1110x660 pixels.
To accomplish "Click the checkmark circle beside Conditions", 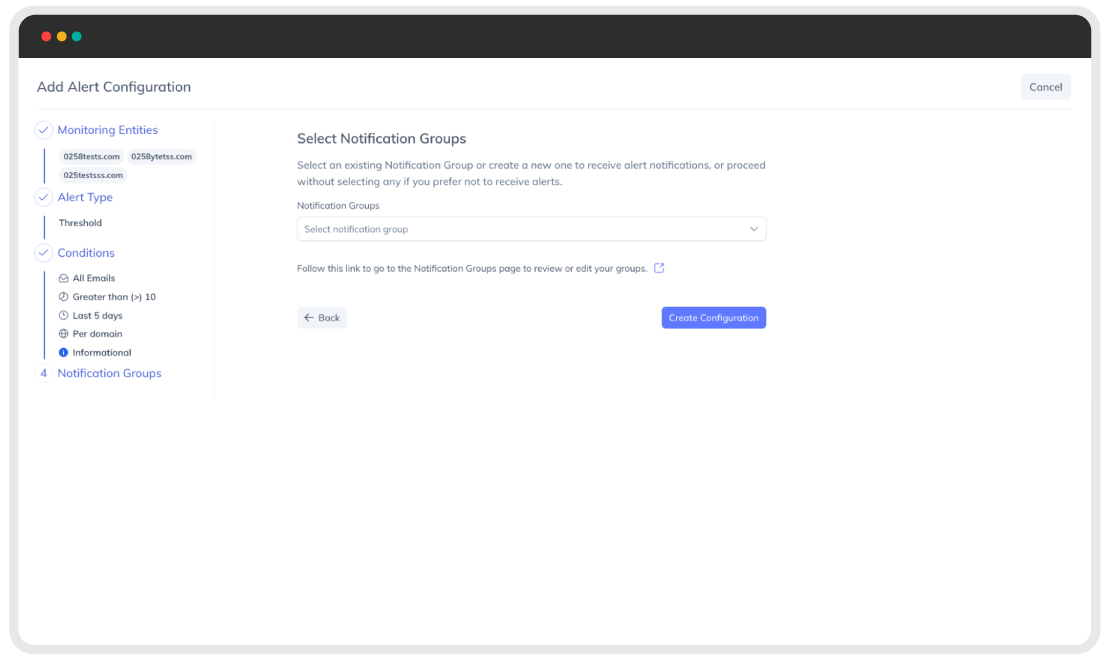I will (44, 253).
